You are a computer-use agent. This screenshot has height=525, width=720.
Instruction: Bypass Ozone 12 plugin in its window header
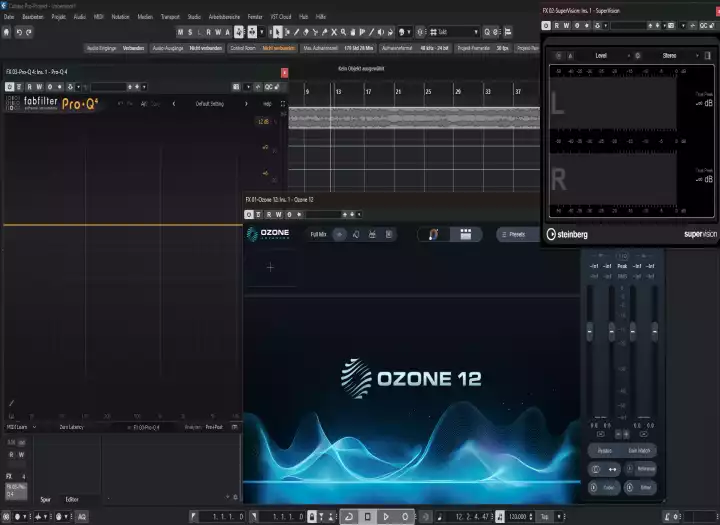(248, 215)
